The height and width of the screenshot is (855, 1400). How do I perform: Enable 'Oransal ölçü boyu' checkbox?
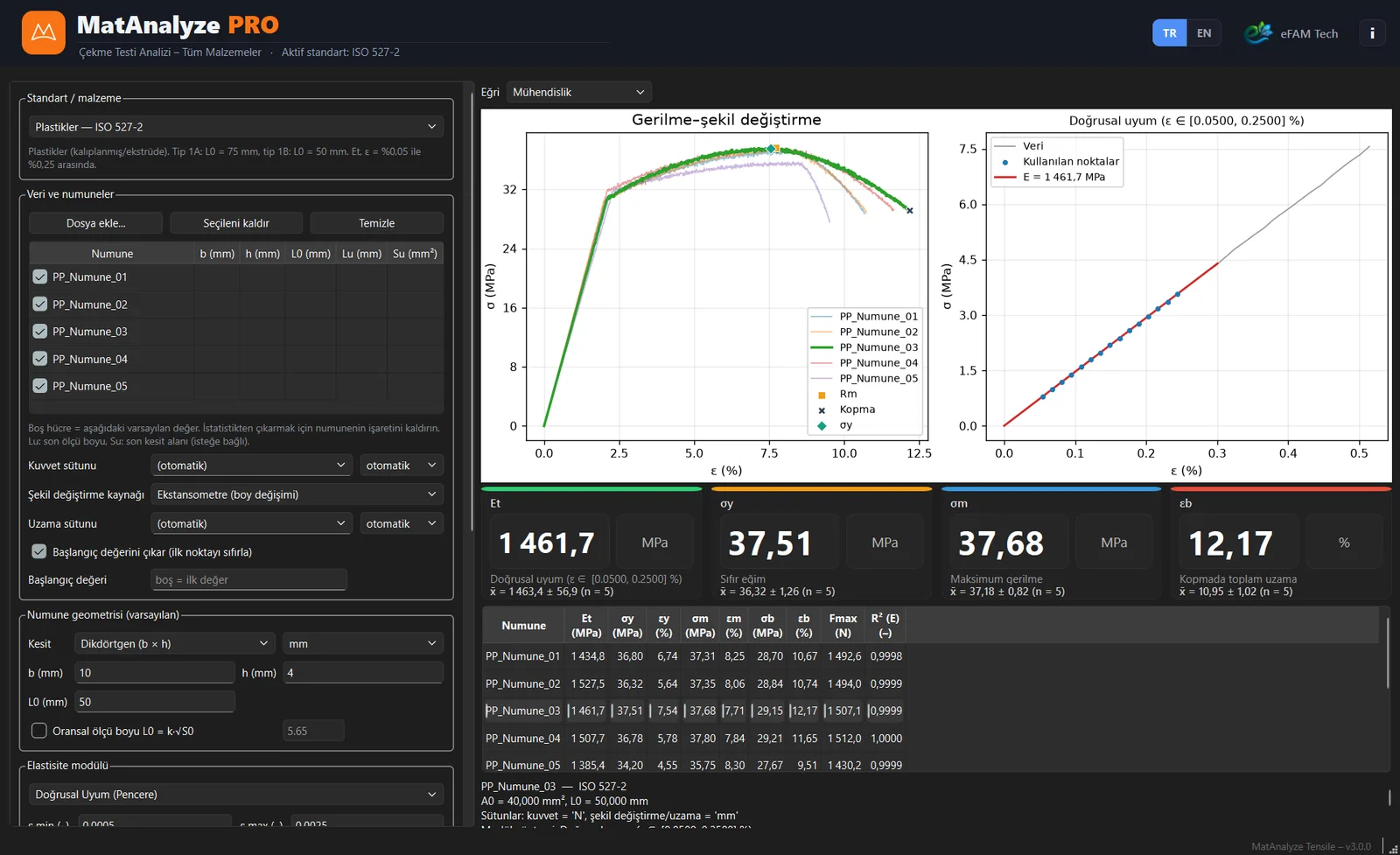[39, 731]
